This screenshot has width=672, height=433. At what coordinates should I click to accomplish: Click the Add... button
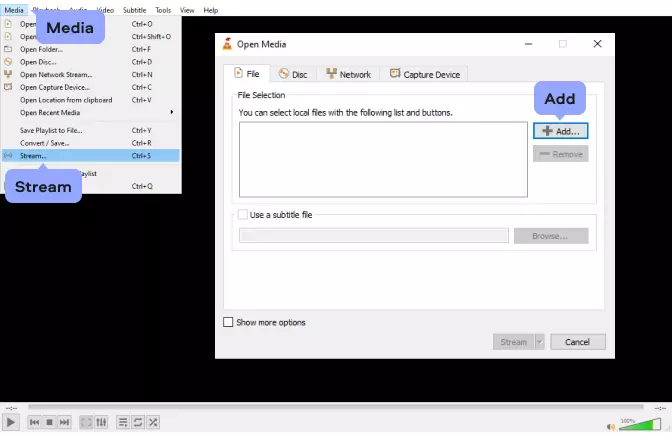[561, 131]
